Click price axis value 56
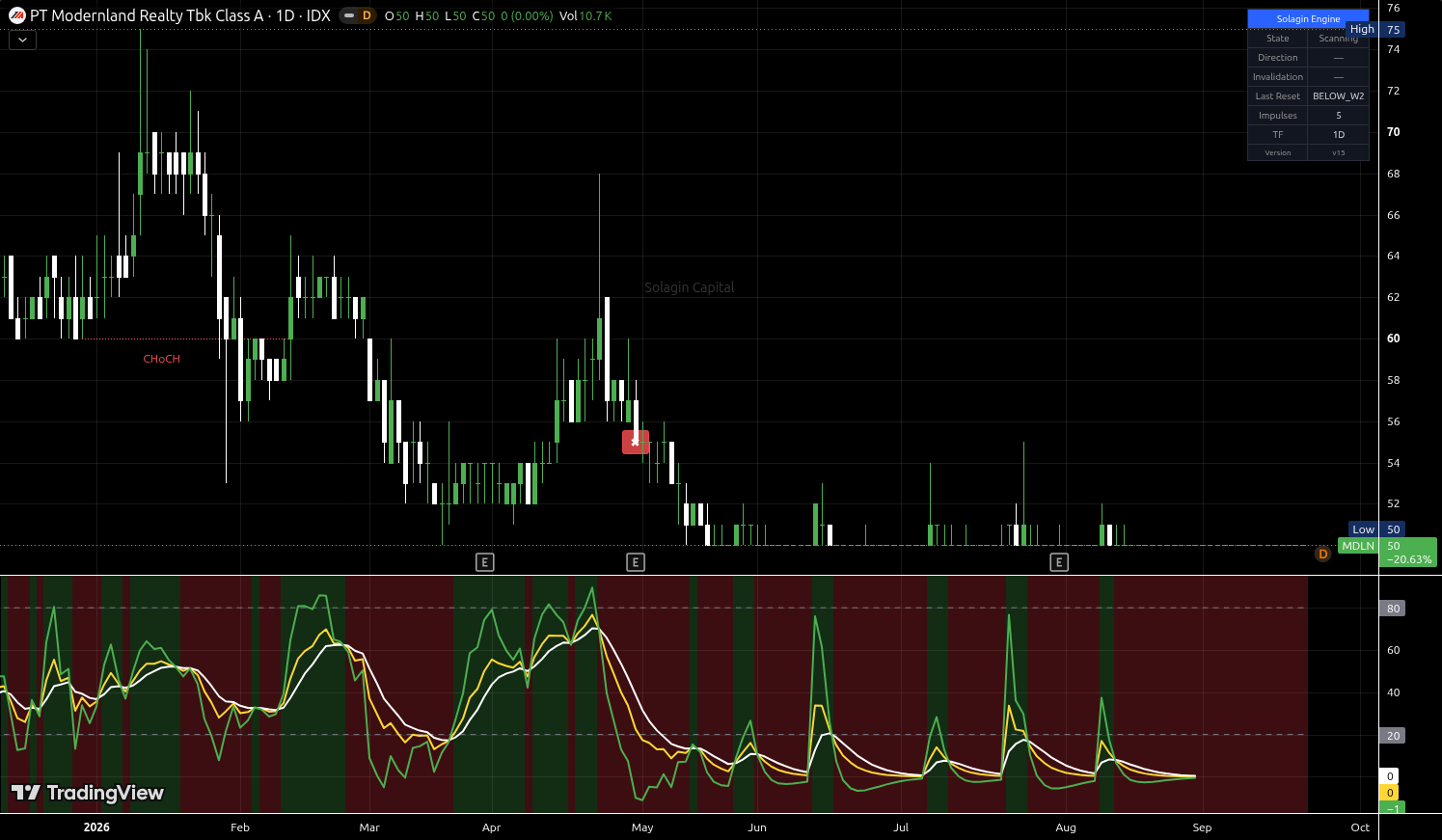Image resolution: width=1442 pixels, height=840 pixels. click(1393, 421)
